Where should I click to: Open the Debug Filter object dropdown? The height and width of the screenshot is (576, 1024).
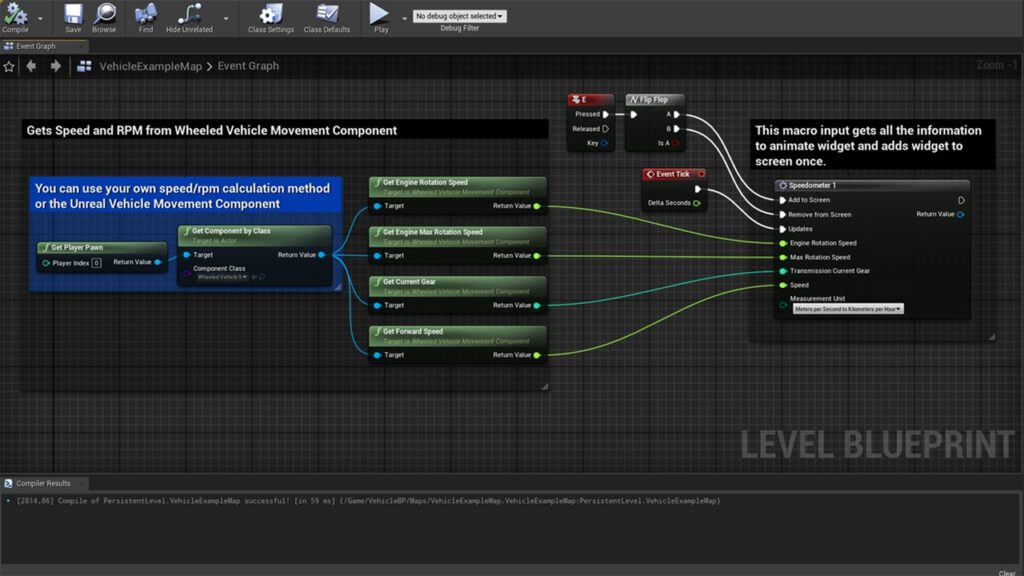tap(460, 16)
